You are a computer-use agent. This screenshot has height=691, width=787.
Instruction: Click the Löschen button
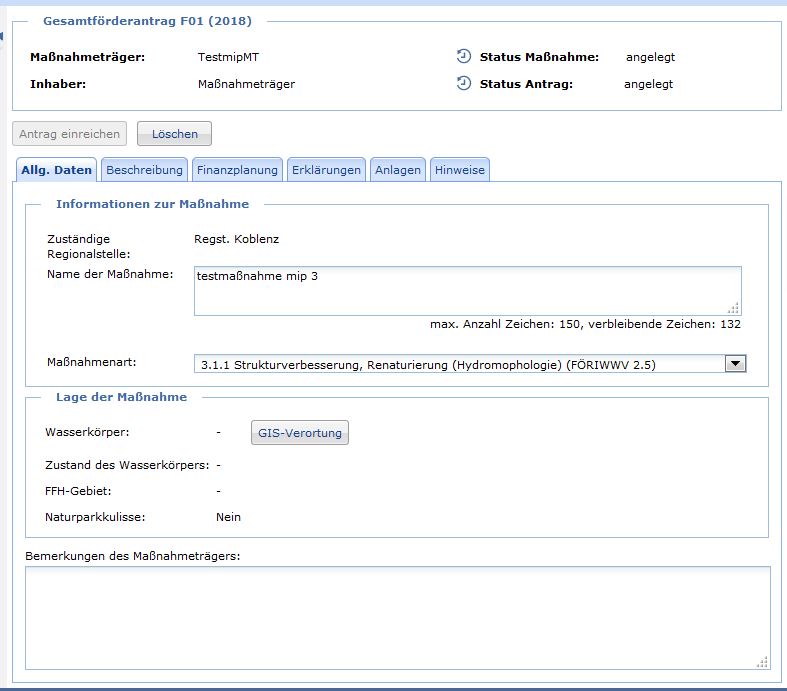click(175, 134)
